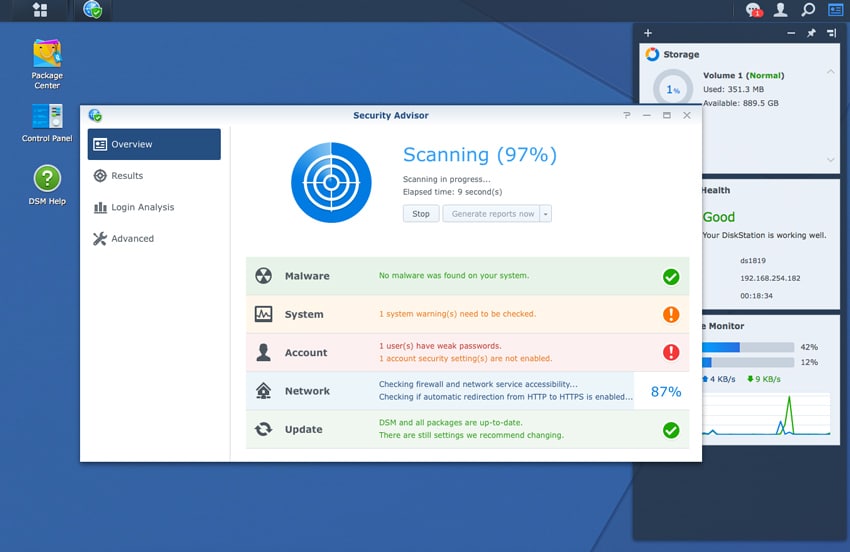Image resolution: width=850 pixels, height=552 pixels.
Task: Add a widget with plus icon
Action: [x=648, y=33]
